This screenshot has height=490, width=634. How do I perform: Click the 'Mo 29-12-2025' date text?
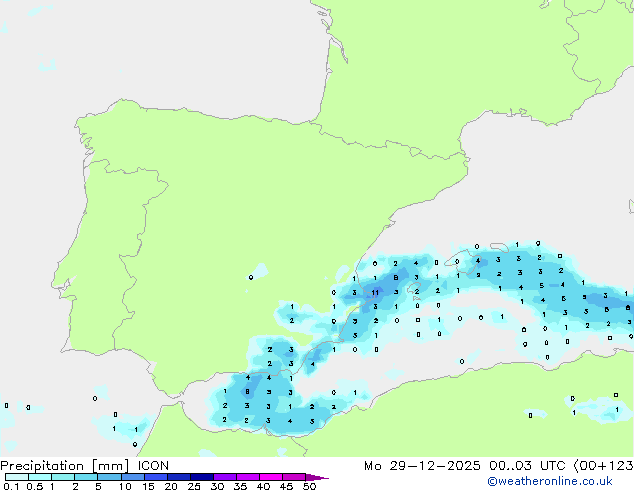click(422, 466)
